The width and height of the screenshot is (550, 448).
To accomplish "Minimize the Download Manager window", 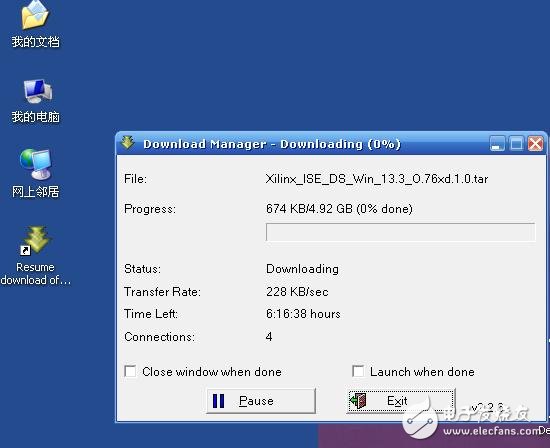I will [x=497, y=144].
